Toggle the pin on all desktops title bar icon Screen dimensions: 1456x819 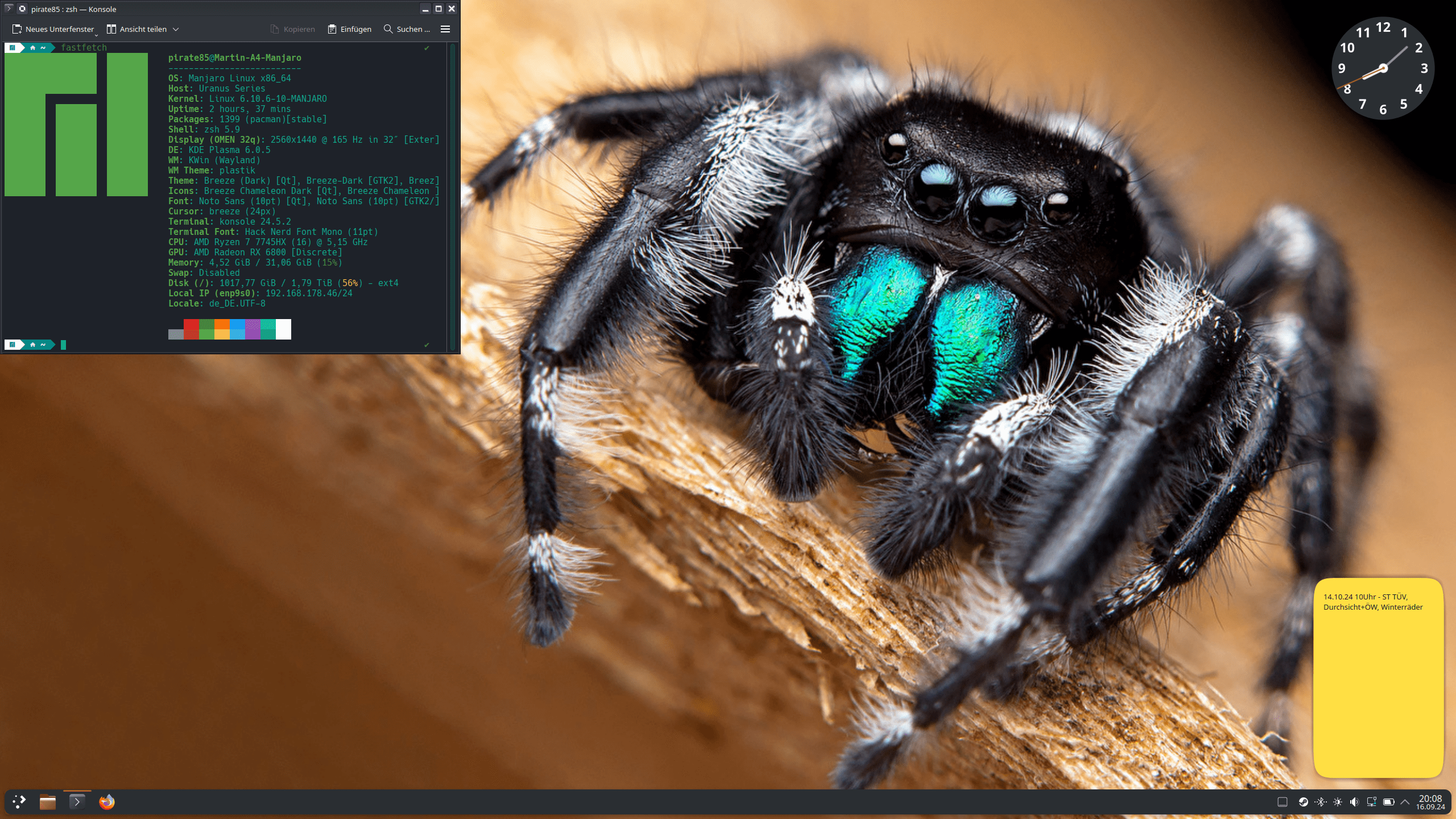22,9
